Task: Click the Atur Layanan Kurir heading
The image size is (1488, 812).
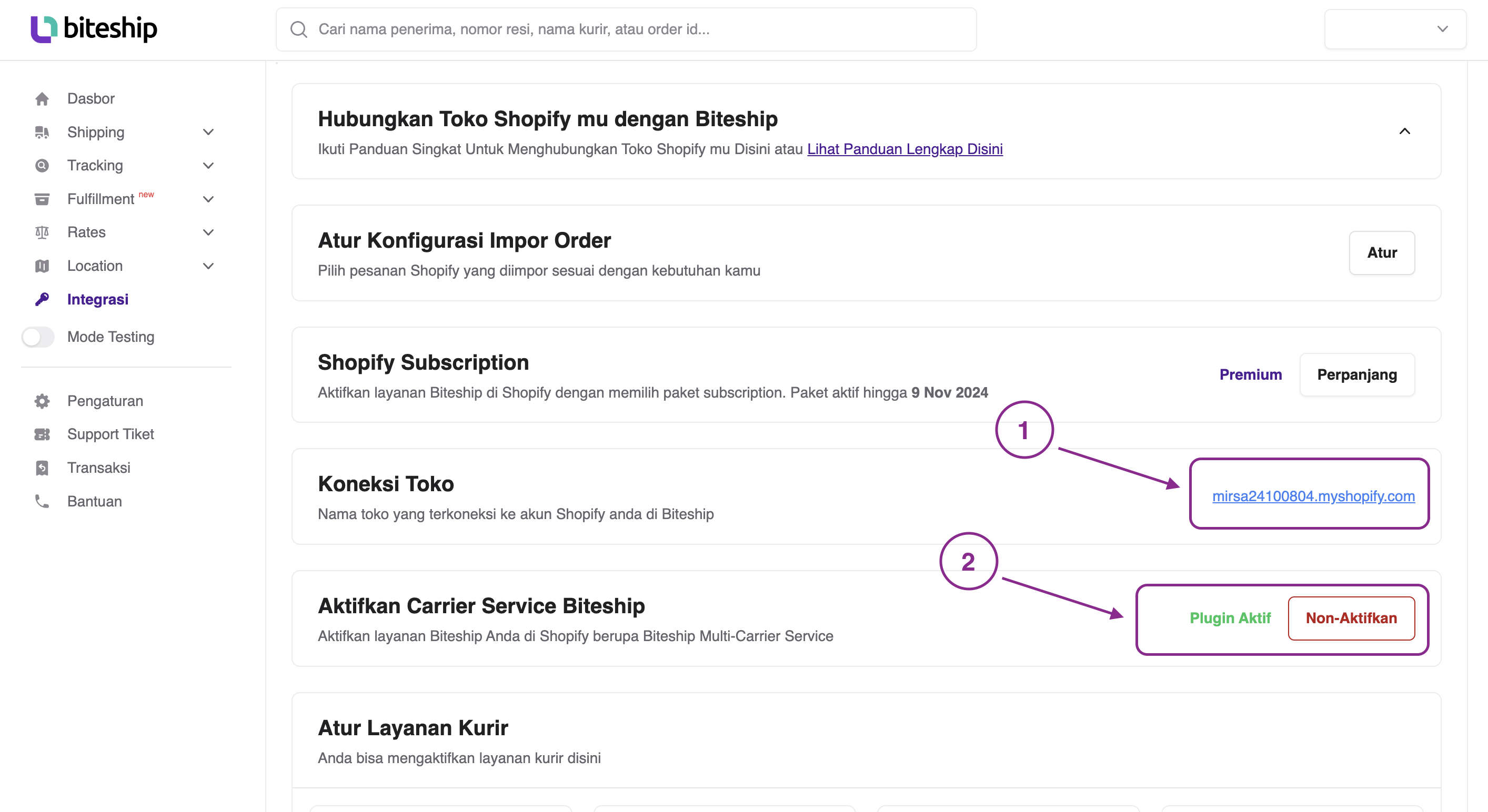Action: click(x=413, y=728)
